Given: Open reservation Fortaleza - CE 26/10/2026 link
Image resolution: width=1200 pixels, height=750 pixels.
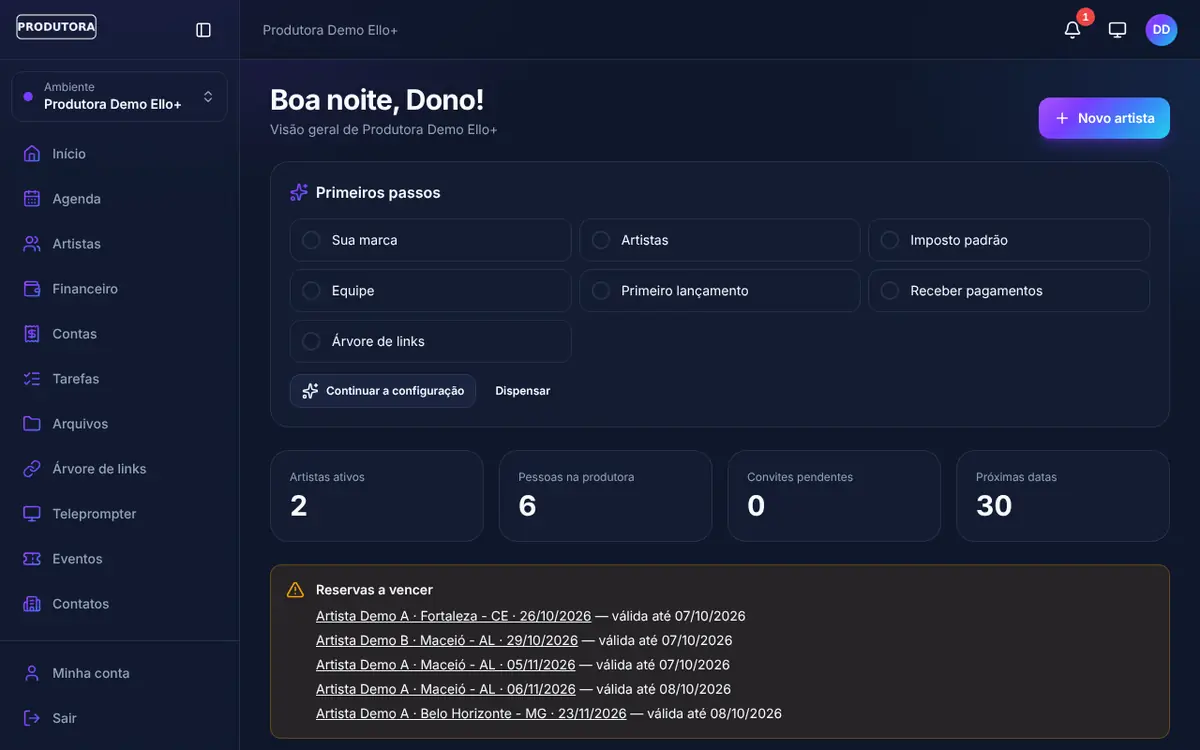Looking at the screenshot, I should click(453, 616).
